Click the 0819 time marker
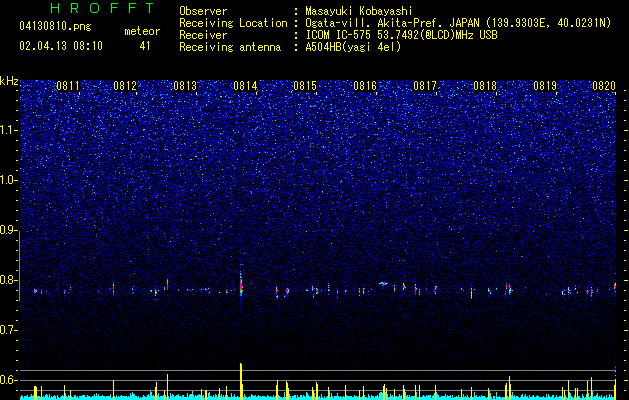This screenshot has width=629, height=400. (x=545, y=86)
